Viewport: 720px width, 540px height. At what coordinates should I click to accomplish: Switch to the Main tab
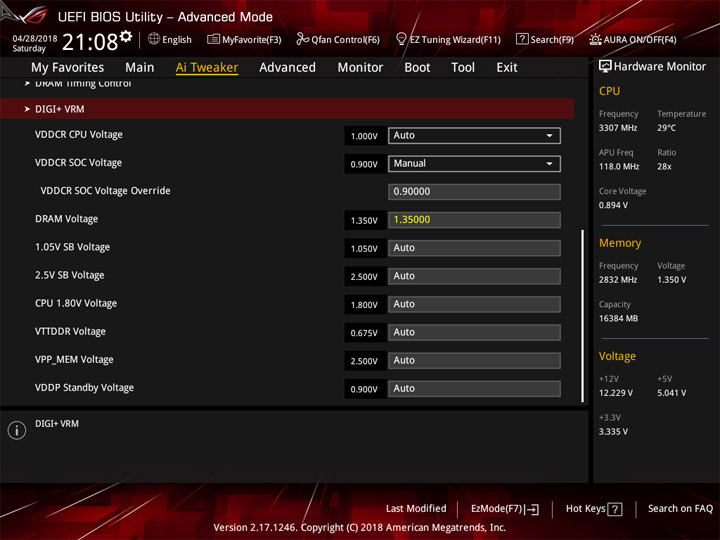click(x=140, y=68)
